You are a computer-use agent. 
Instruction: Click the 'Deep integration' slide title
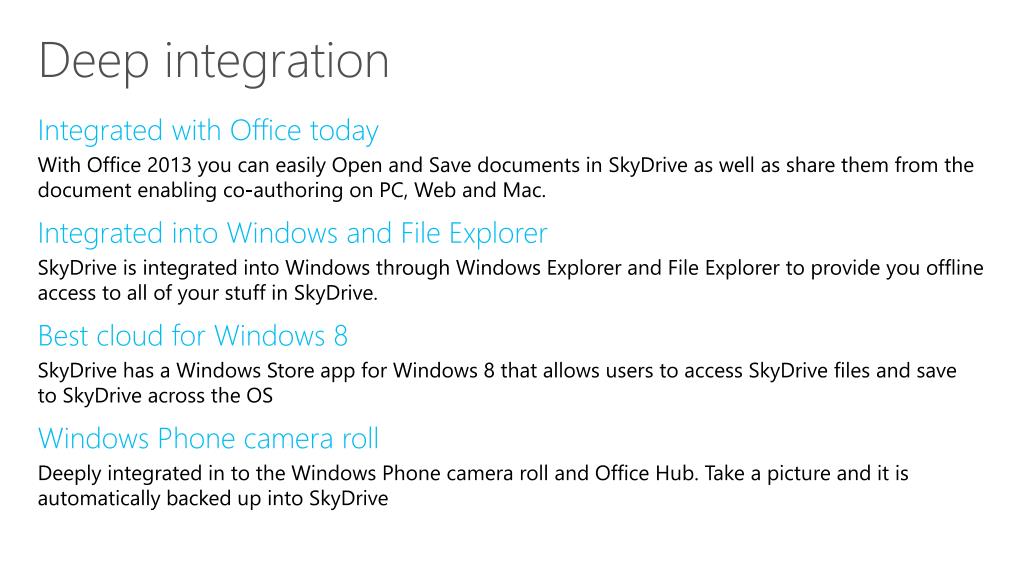(214, 63)
